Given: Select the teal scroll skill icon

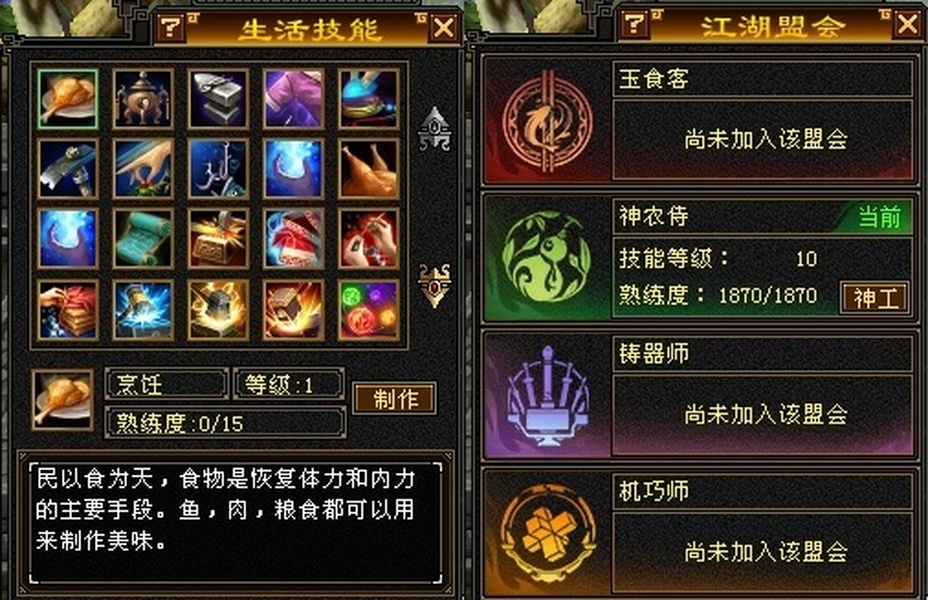Looking at the screenshot, I should coord(143,238).
